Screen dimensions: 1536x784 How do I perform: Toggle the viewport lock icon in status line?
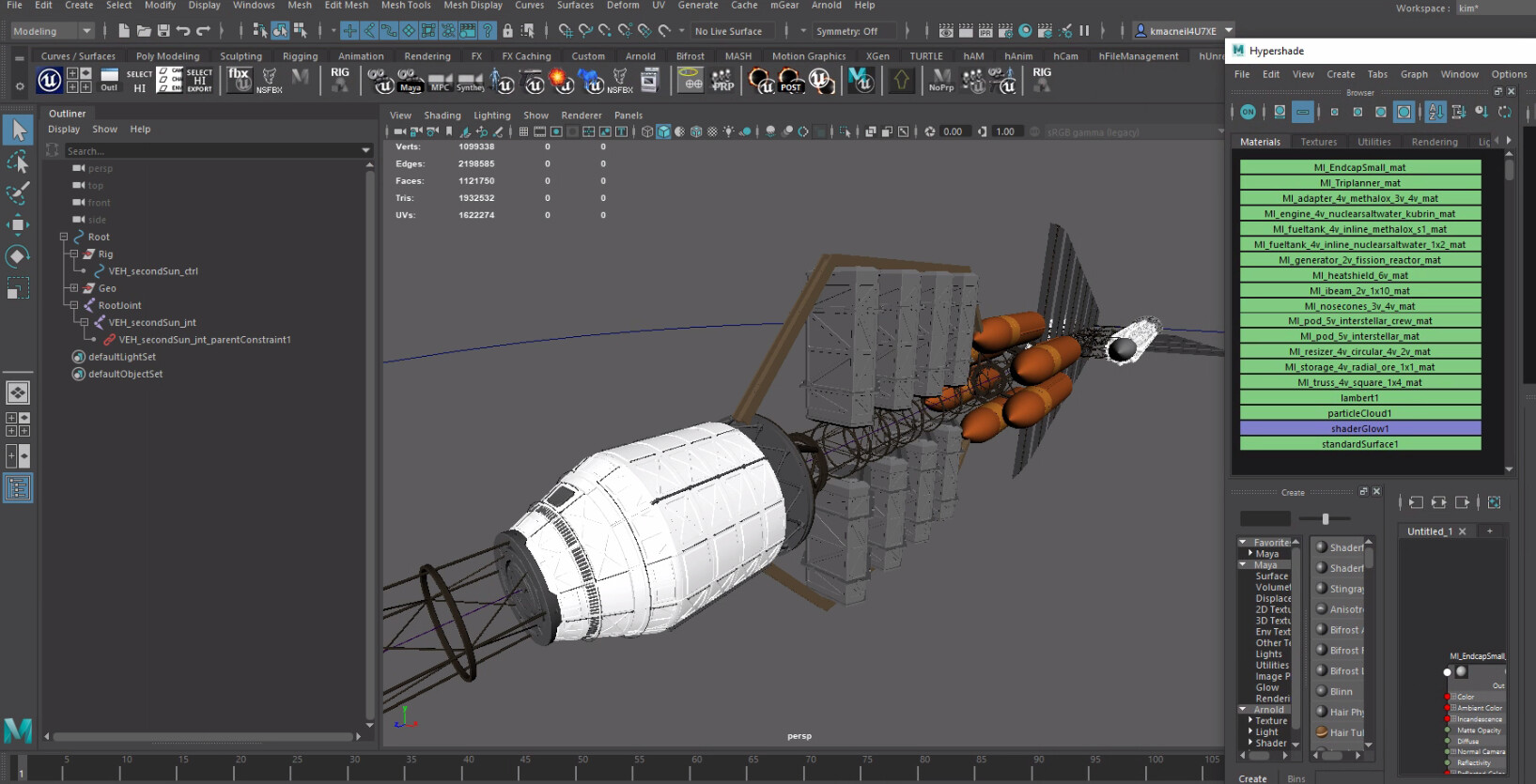[x=507, y=31]
